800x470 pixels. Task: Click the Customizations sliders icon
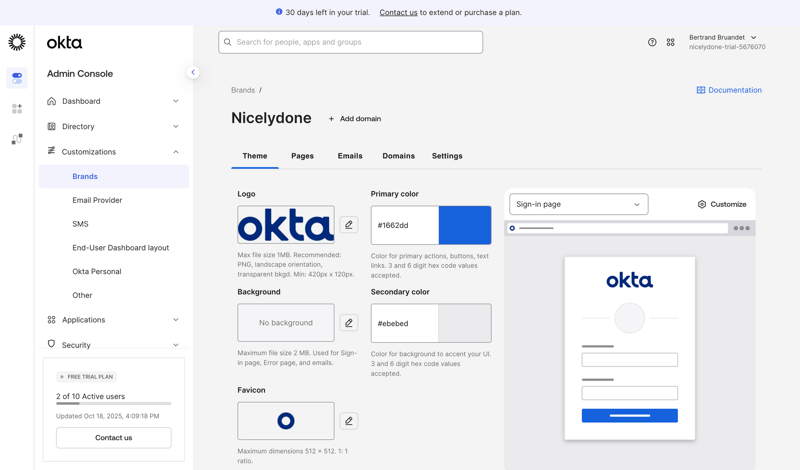(x=52, y=151)
